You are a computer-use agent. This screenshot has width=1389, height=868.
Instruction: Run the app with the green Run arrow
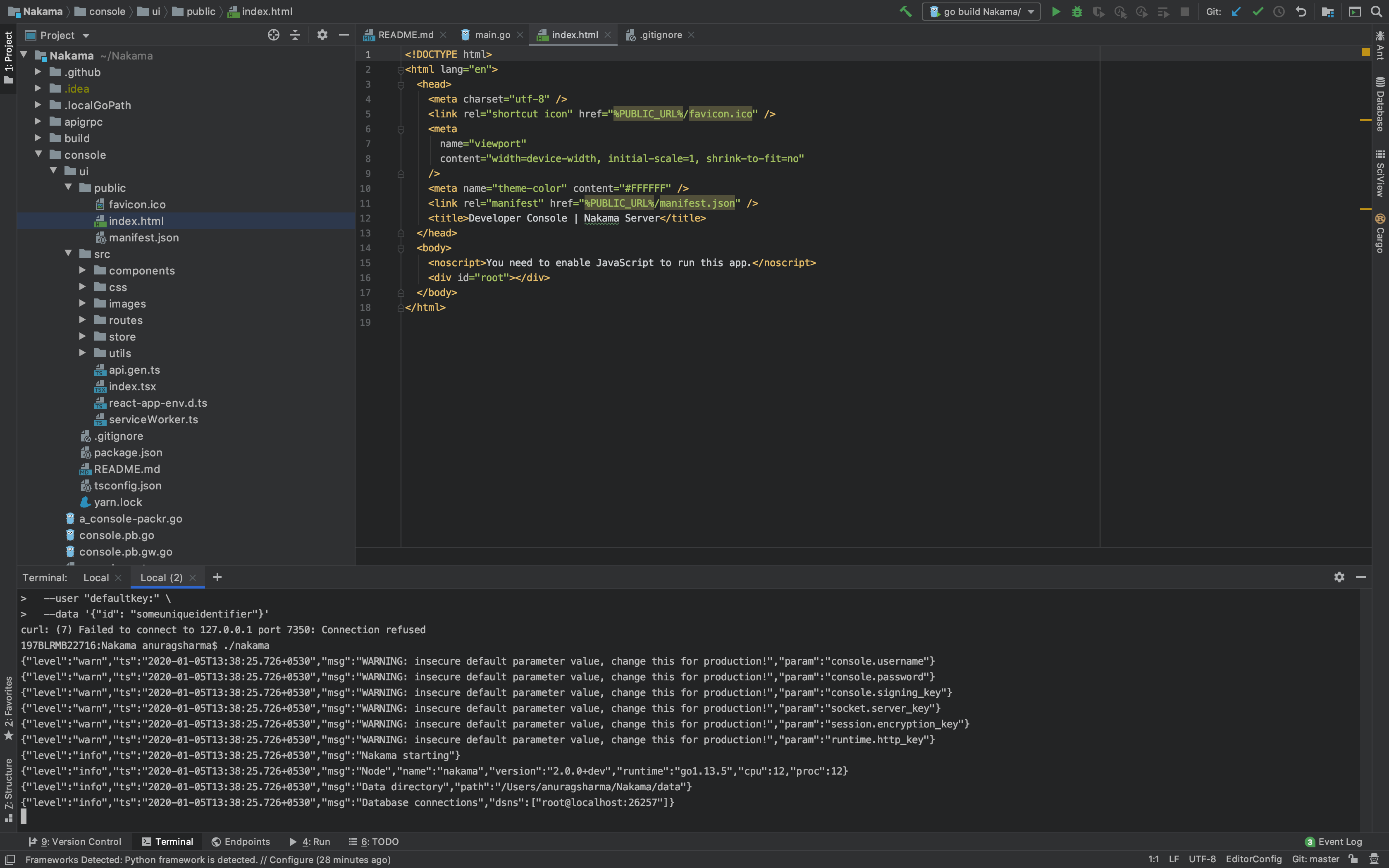click(1056, 12)
